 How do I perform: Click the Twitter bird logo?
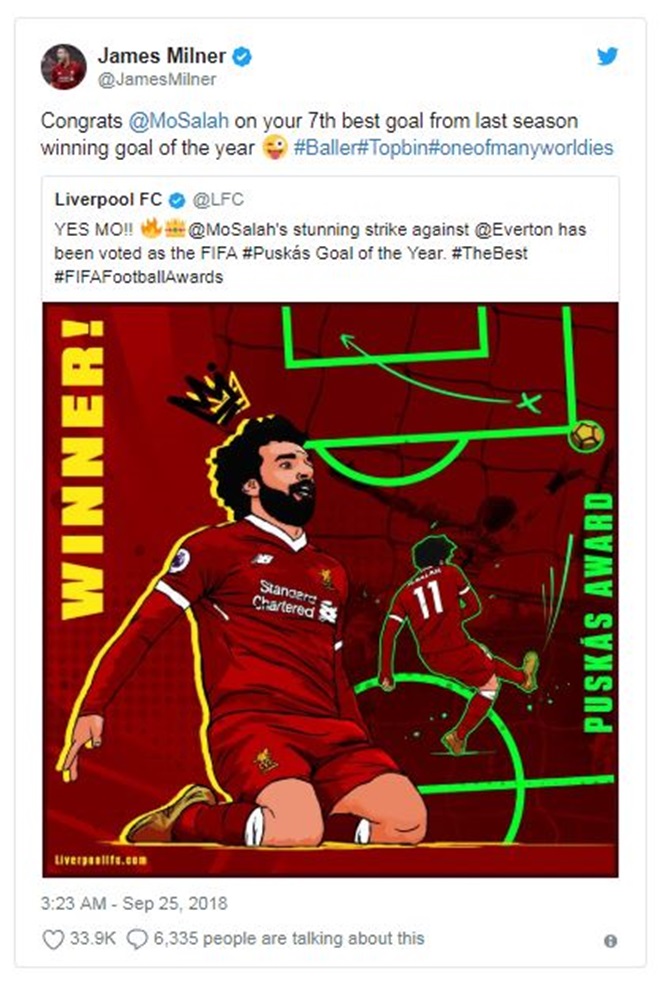(607, 56)
